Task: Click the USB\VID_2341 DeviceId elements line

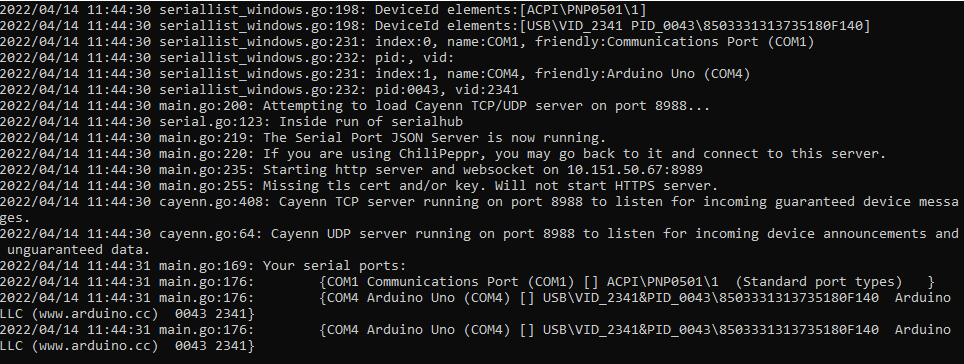Action: tap(435, 26)
